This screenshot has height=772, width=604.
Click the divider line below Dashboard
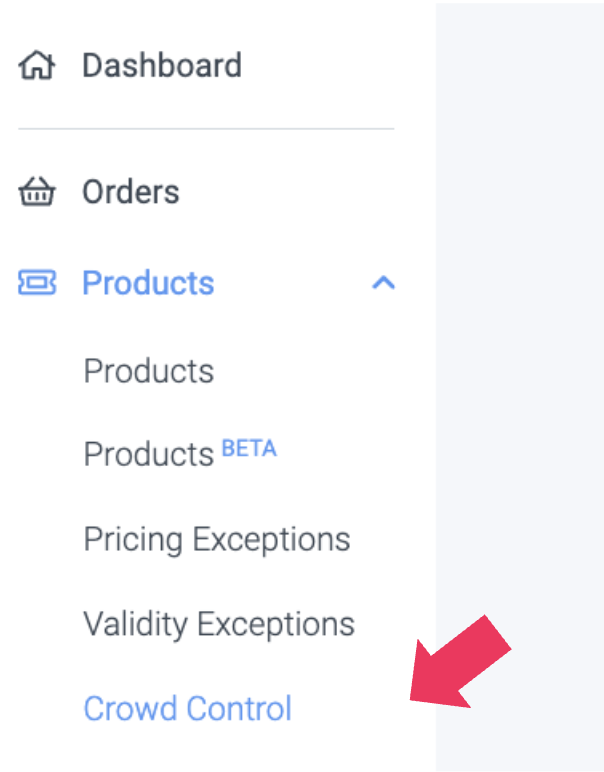click(206, 129)
